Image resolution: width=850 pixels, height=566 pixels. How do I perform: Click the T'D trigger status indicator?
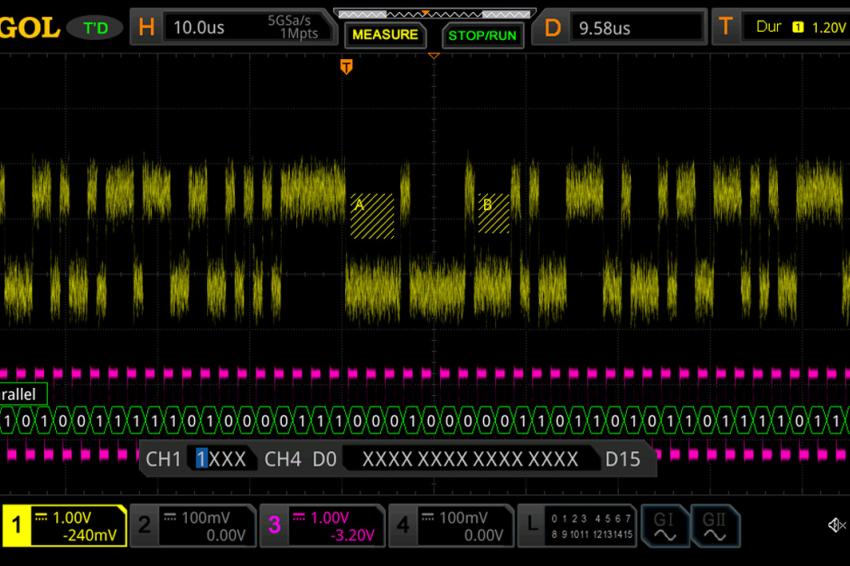(95, 28)
